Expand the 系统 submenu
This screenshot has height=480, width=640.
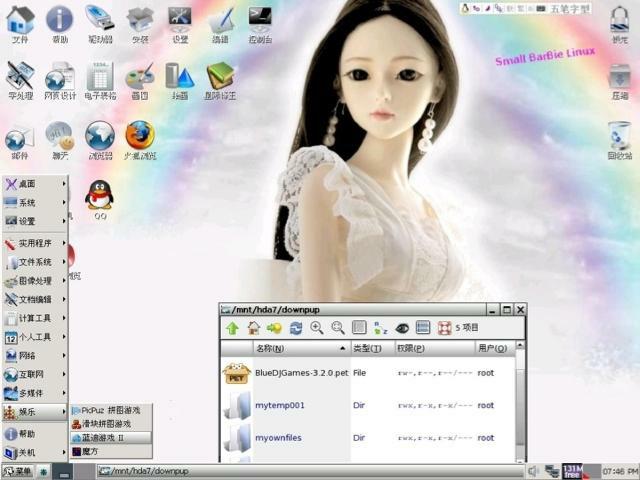point(34,202)
